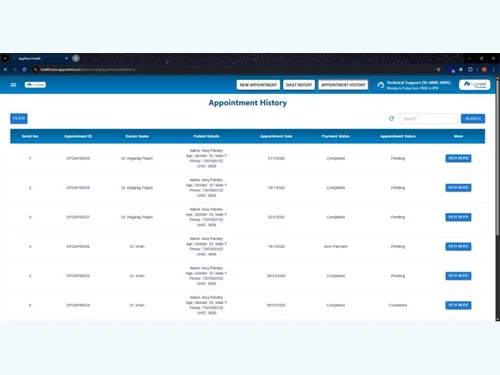
Task: Select the doctor name in row 2
Action: coord(137,188)
